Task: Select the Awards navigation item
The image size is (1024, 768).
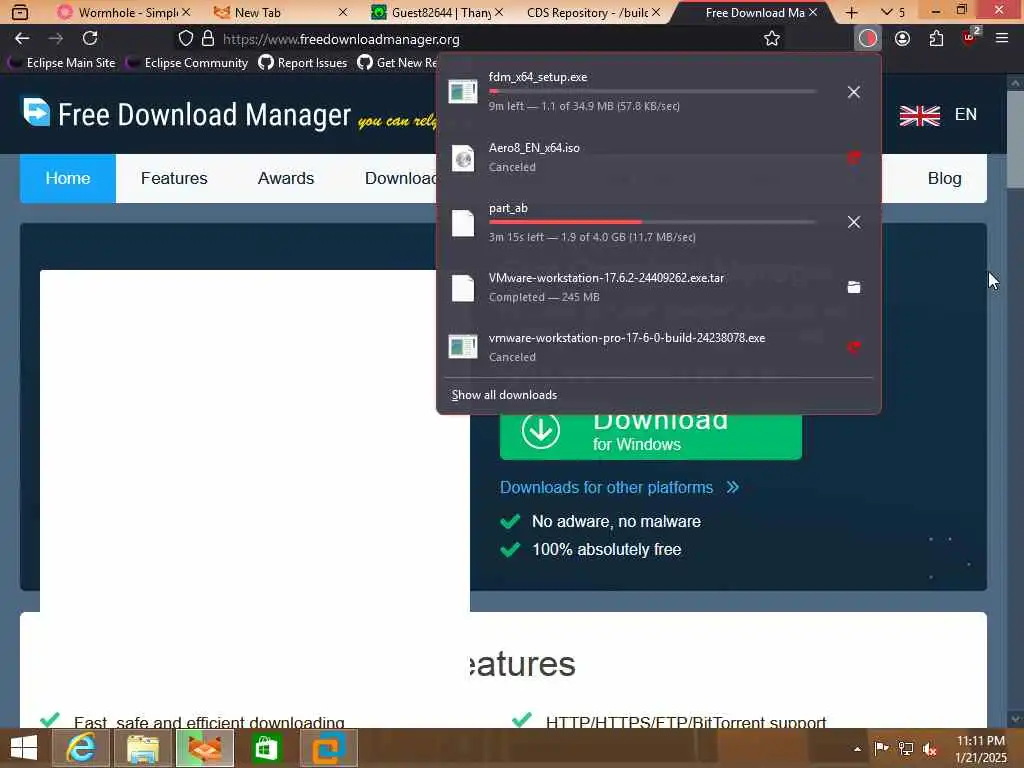Action: 286,178
